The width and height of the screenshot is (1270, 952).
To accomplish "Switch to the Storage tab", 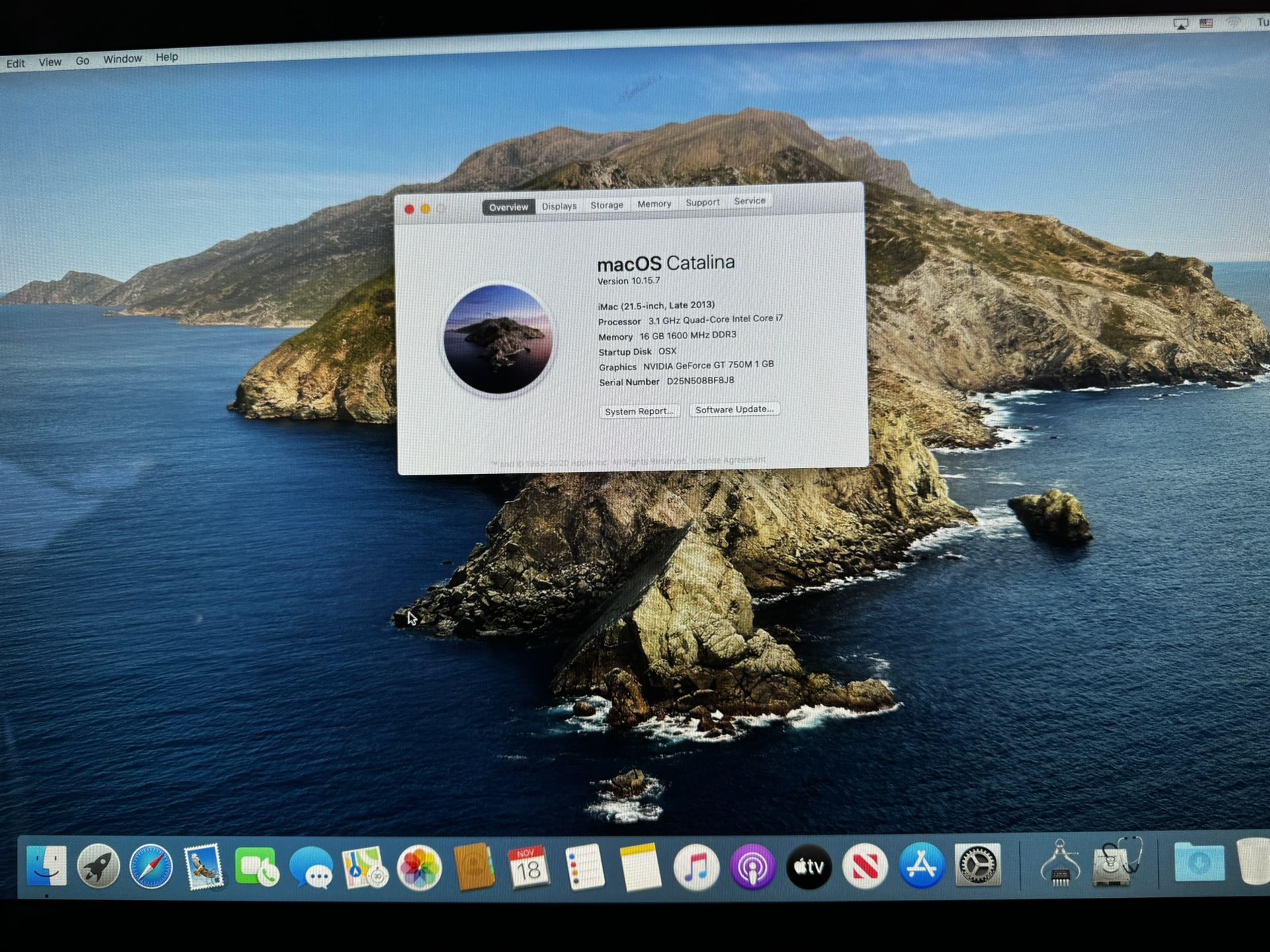I will (x=606, y=204).
